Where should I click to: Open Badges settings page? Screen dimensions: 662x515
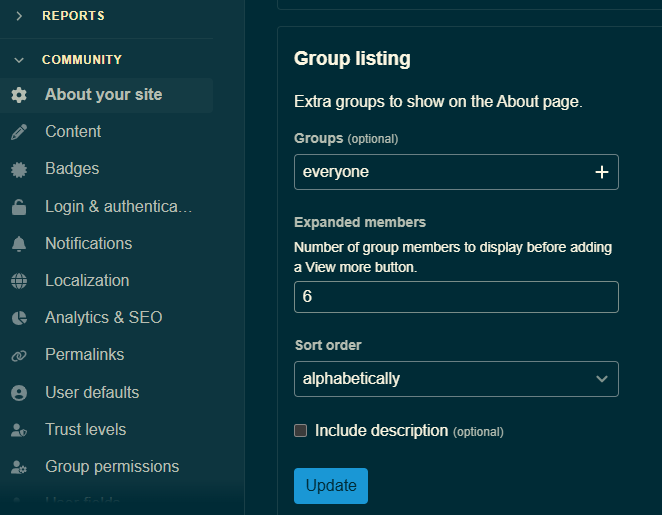coord(72,168)
